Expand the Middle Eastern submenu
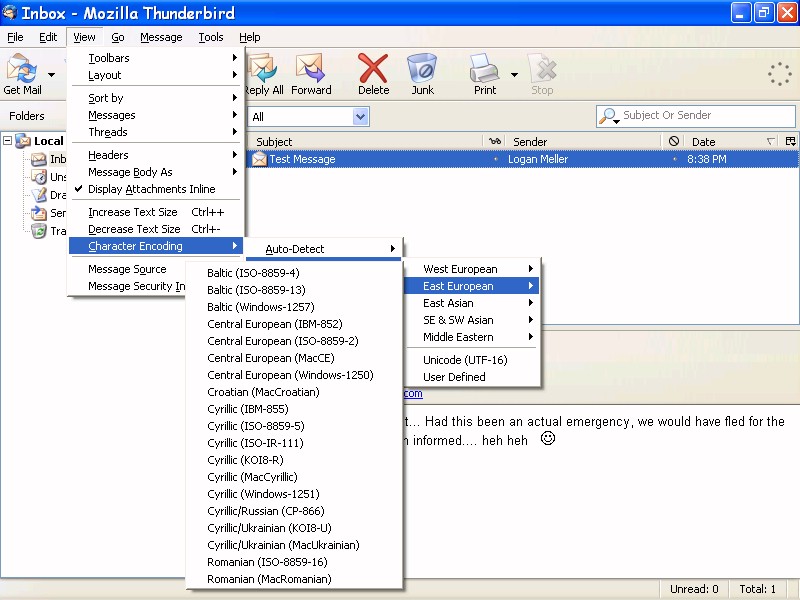800x600 pixels. [x=472, y=337]
